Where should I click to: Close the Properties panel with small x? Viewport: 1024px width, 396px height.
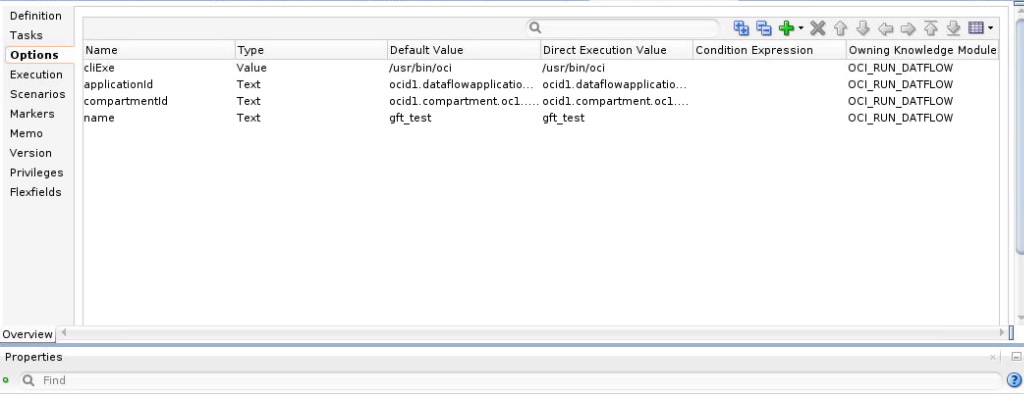[x=993, y=357]
